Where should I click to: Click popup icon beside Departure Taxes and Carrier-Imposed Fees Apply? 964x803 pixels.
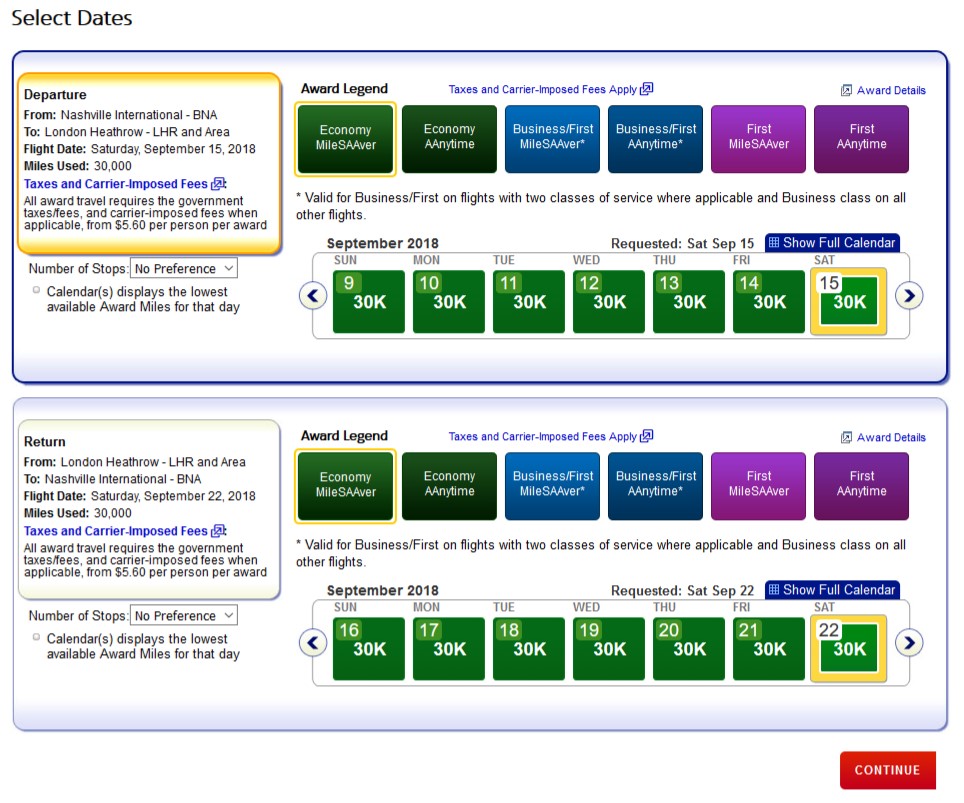click(647, 89)
